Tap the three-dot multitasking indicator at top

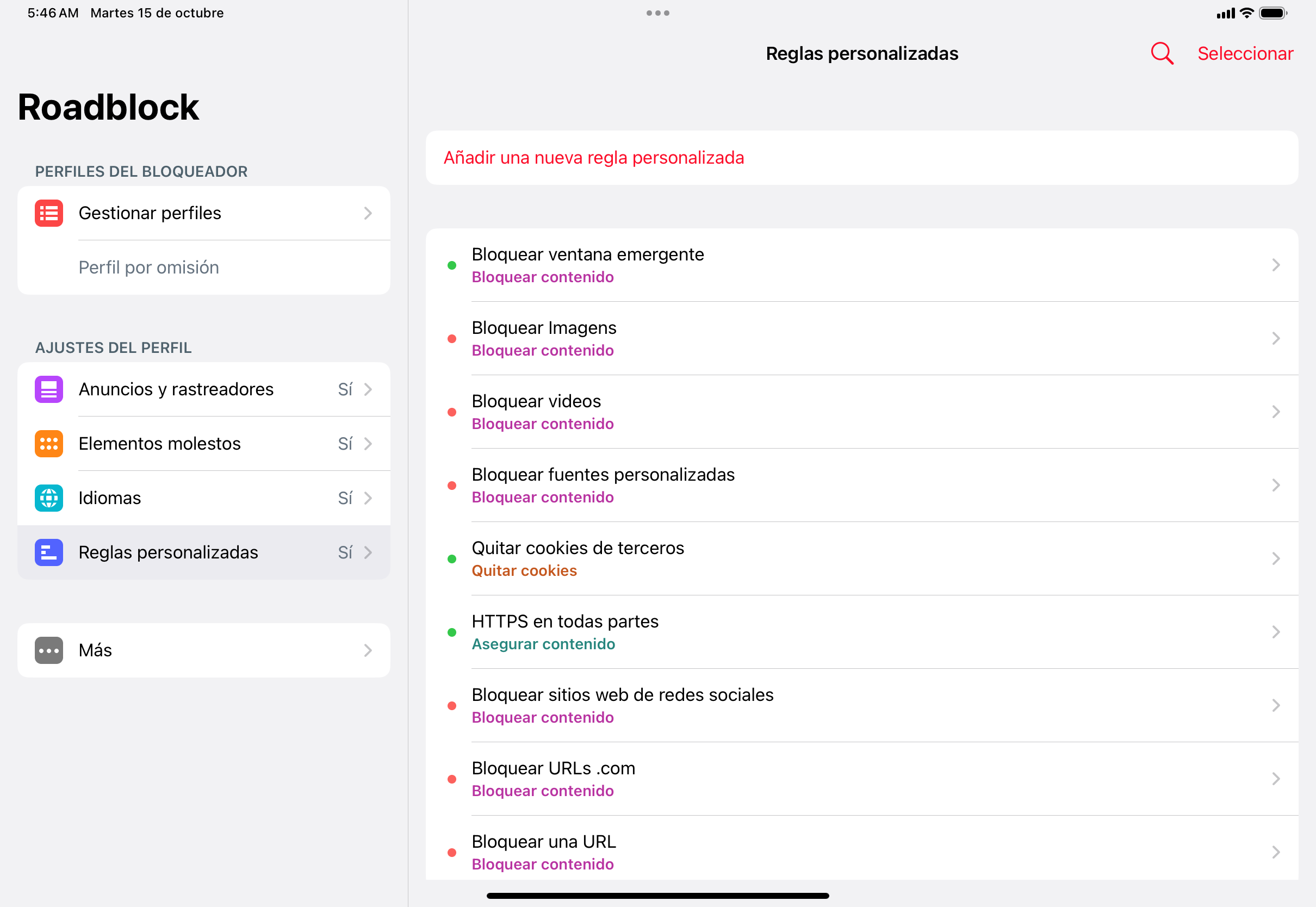658,13
